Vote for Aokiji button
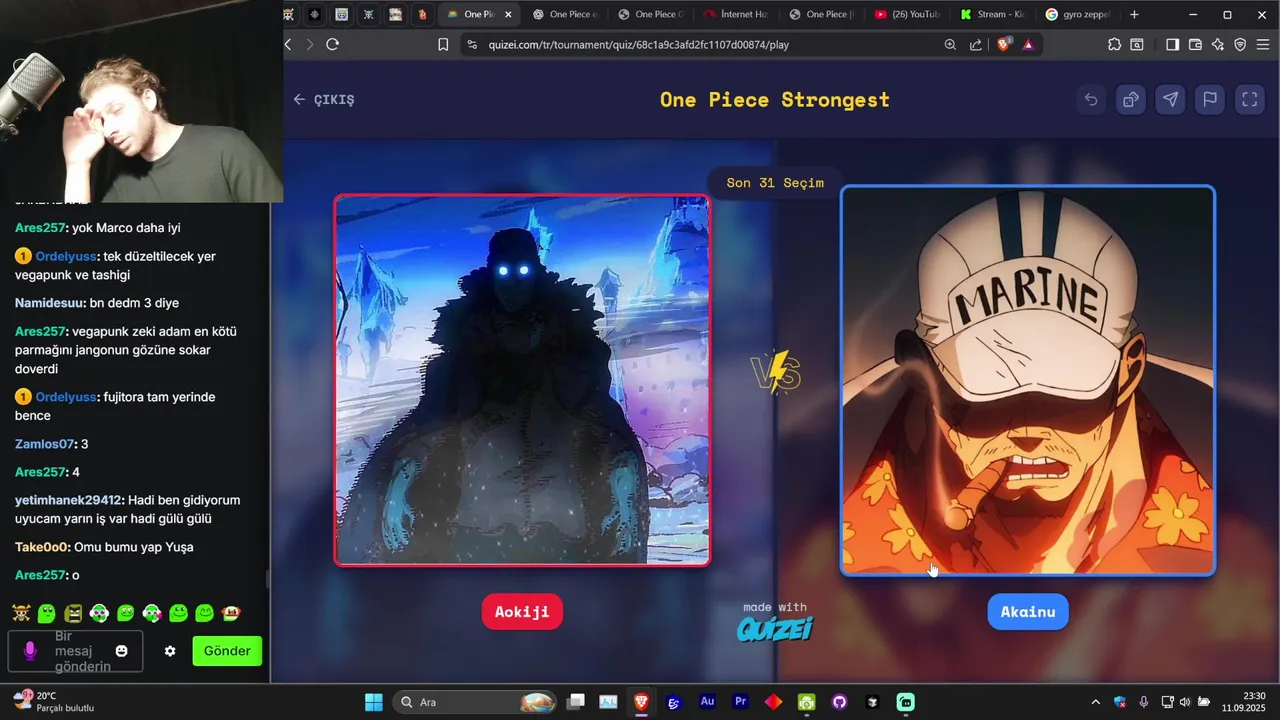This screenshot has width=1280, height=720. [522, 612]
